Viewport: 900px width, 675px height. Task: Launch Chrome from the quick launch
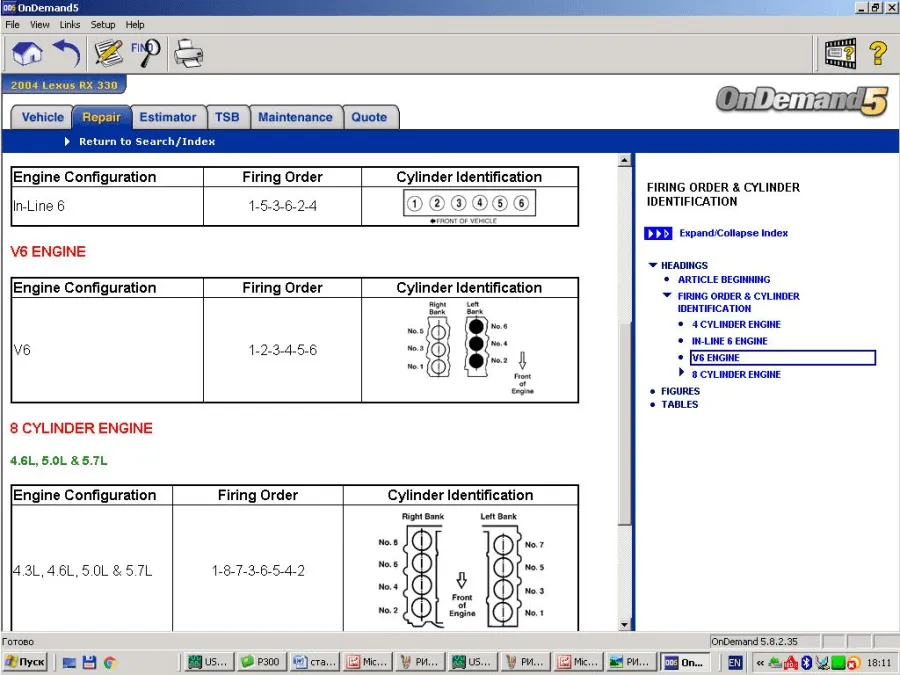pyautogui.click(x=110, y=662)
